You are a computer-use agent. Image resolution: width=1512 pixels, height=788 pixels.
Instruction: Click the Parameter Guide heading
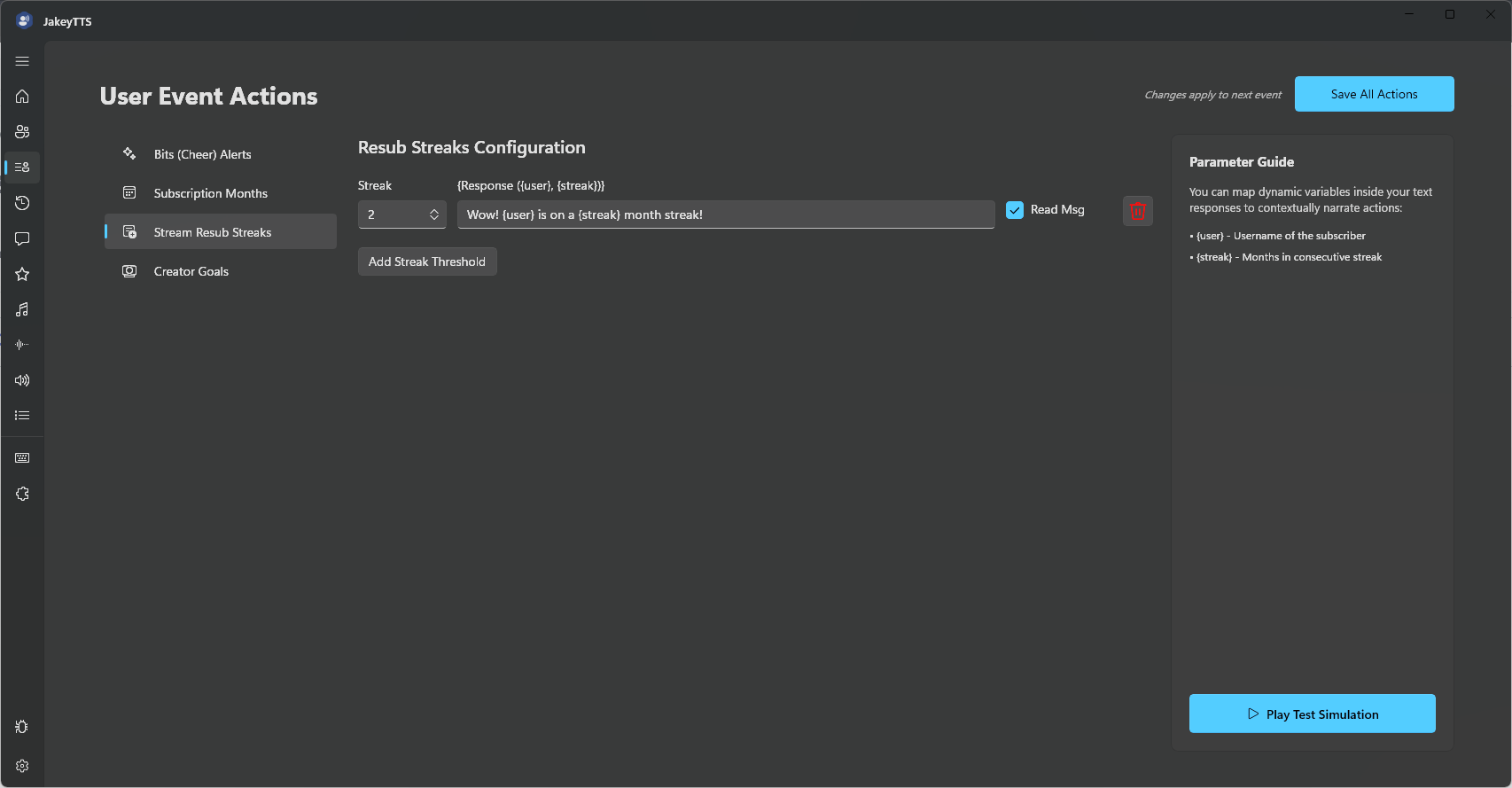point(1242,161)
